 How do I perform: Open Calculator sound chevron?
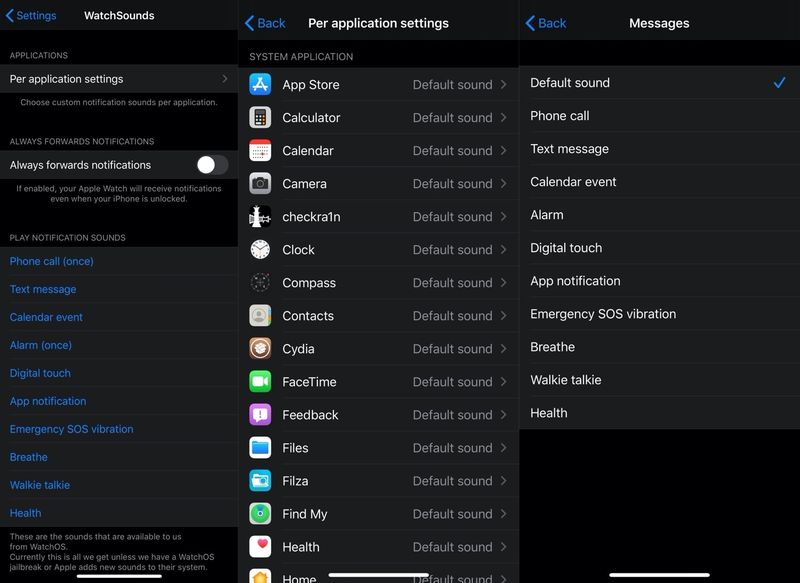point(504,118)
